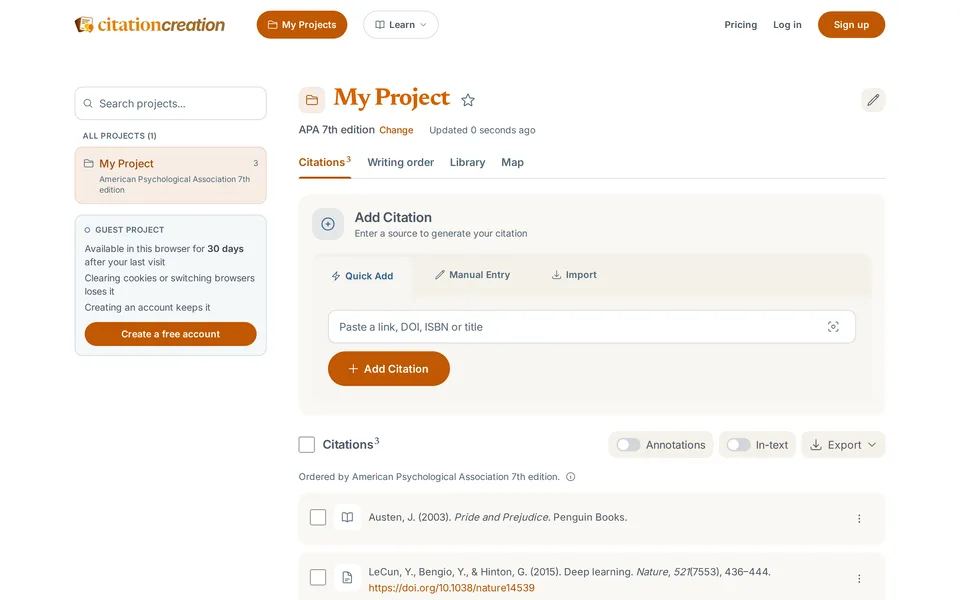Click the folder icon beside My Project title
The height and width of the screenshot is (600, 960).
pyautogui.click(x=312, y=100)
